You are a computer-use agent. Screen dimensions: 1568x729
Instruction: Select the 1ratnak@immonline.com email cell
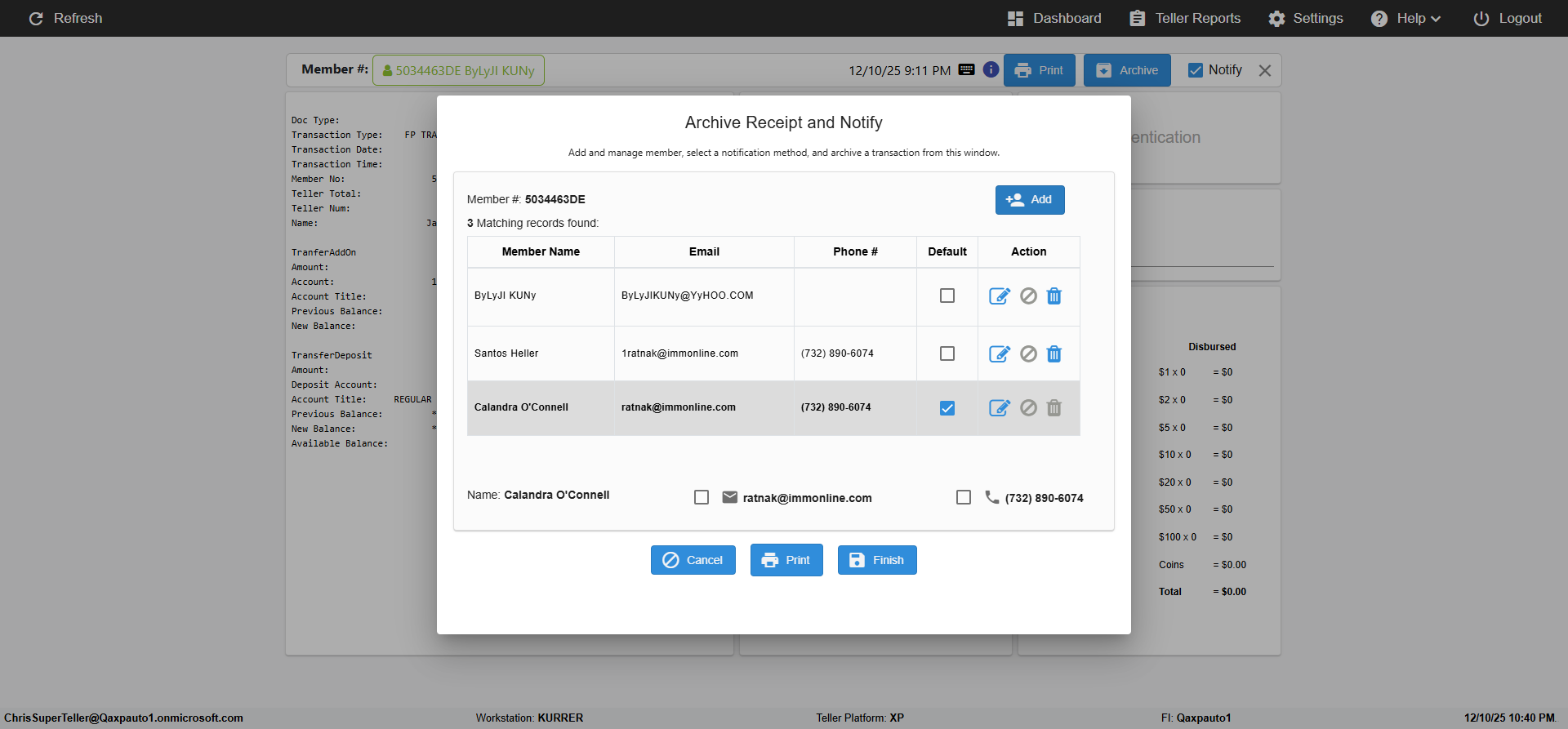coord(704,353)
